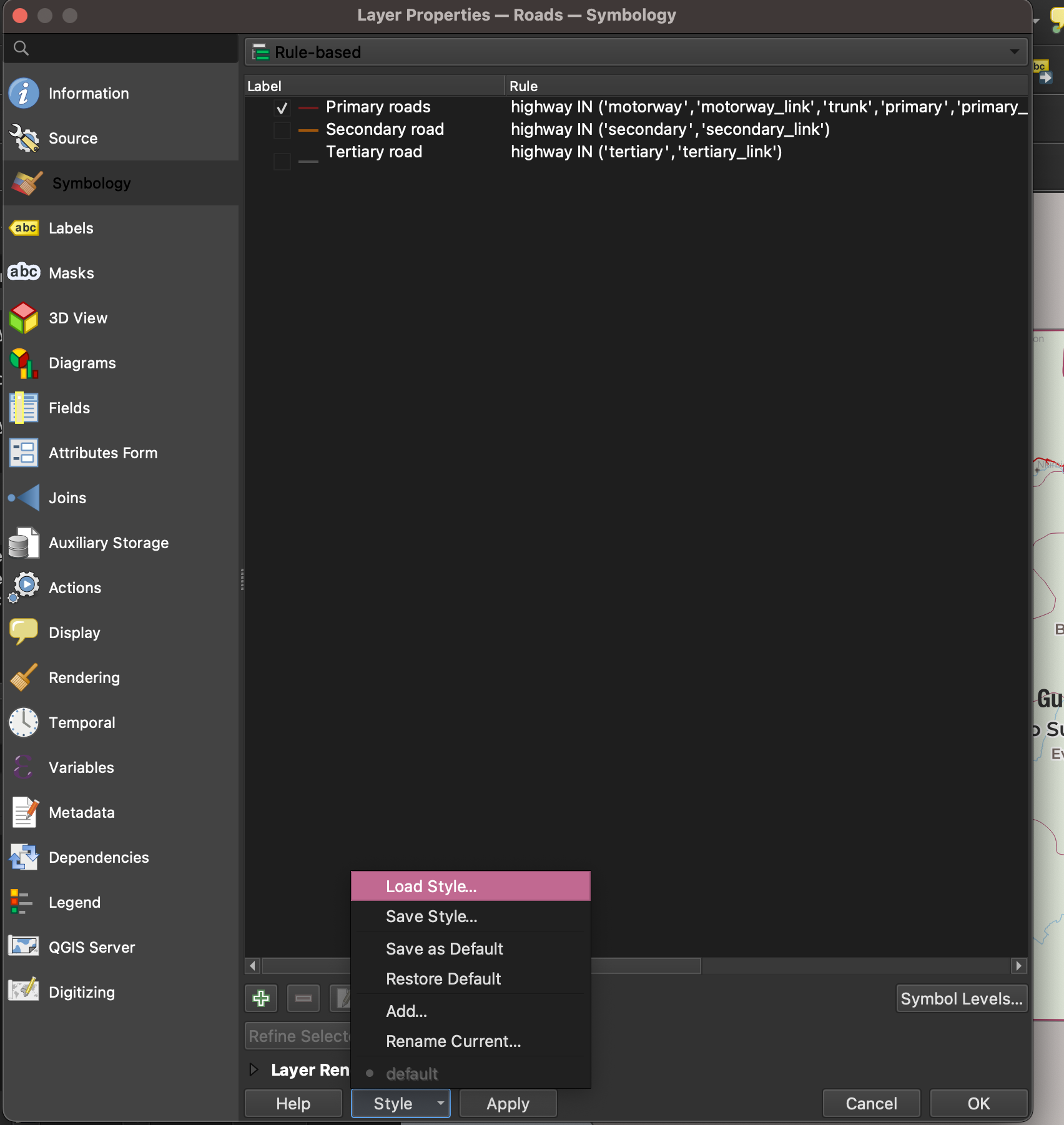Open the 3D View cube icon

24,318
